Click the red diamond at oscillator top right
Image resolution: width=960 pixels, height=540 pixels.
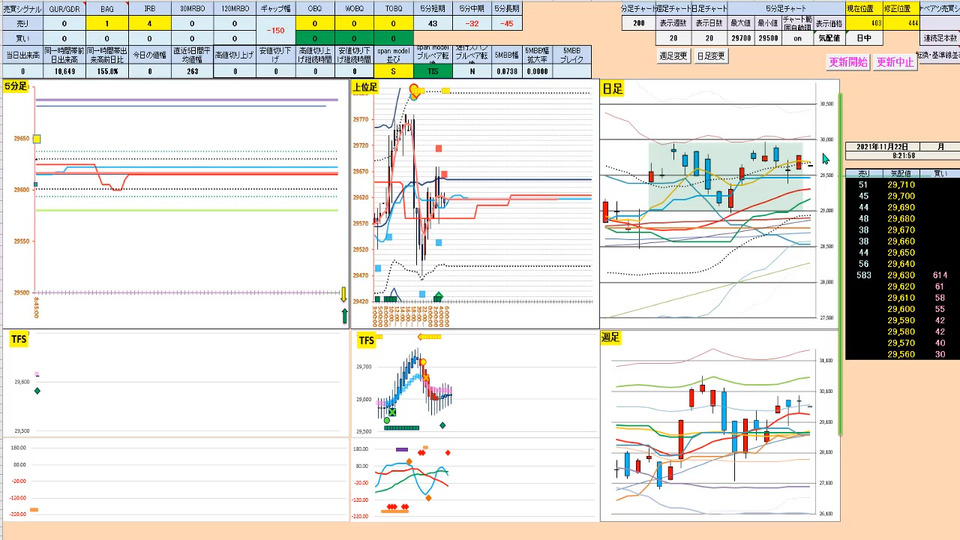pos(448,453)
